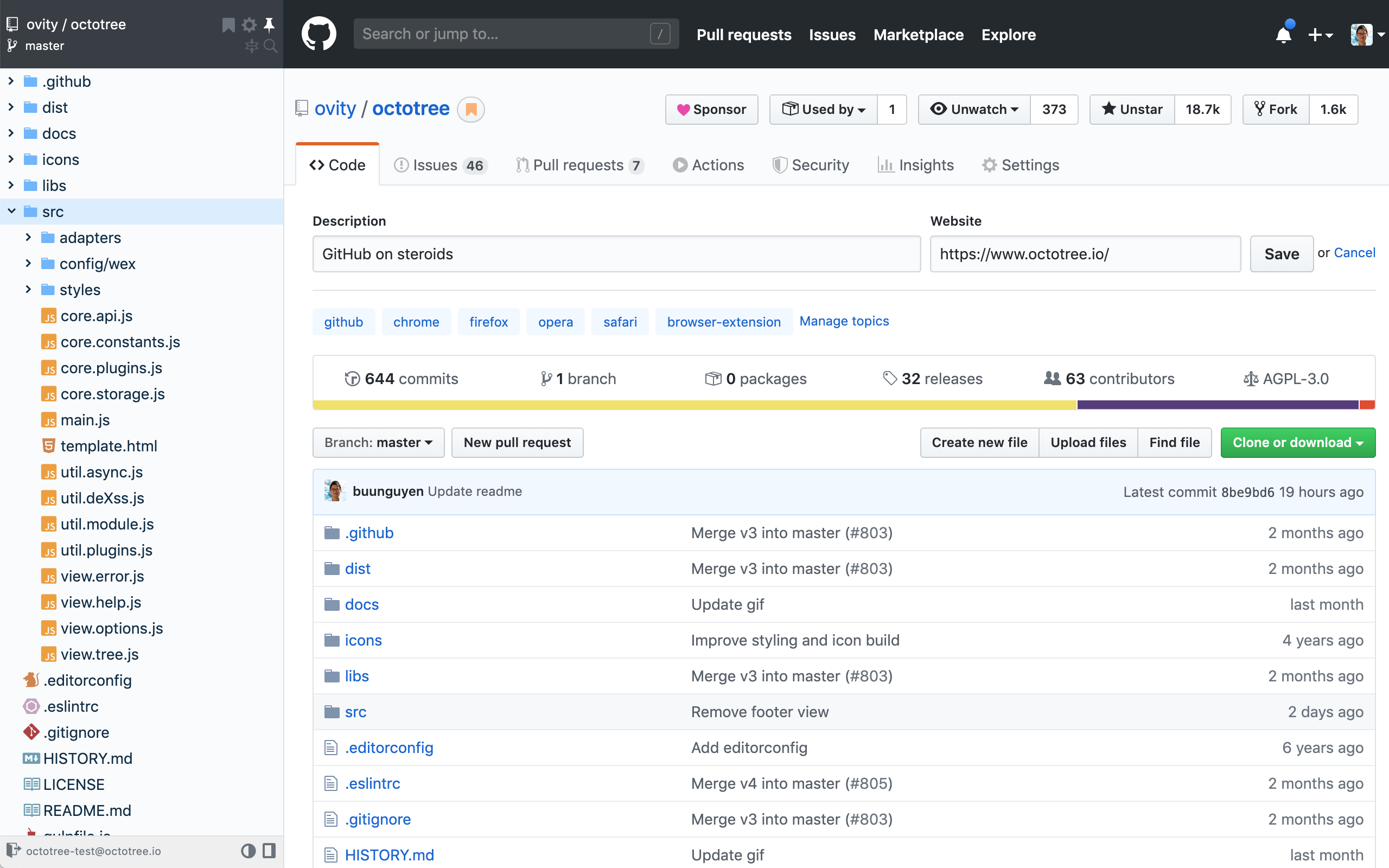Expand the adapters folder in the sidebar
The width and height of the screenshot is (1389, 868).
(28, 237)
